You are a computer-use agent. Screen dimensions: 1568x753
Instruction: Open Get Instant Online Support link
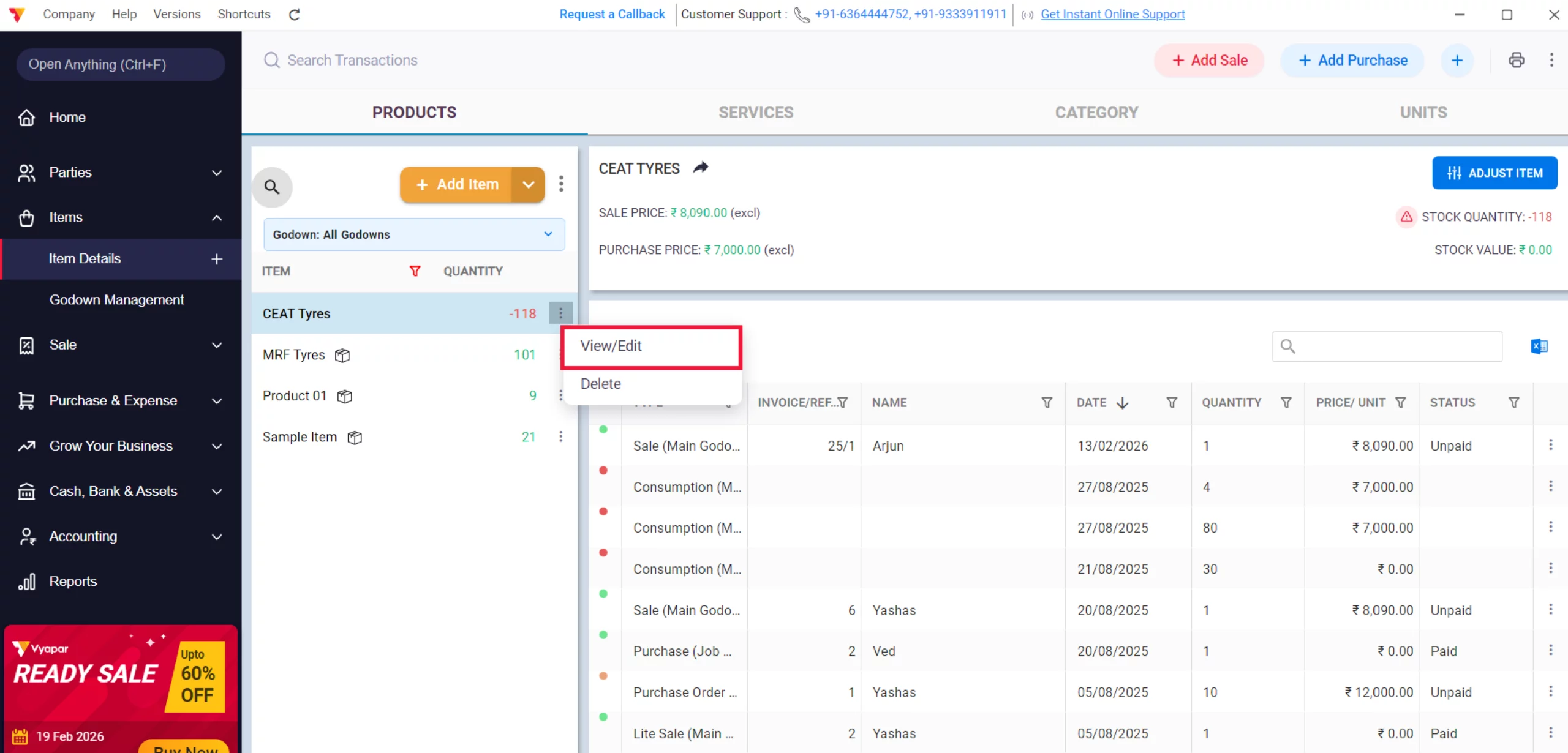point(1112,14)
